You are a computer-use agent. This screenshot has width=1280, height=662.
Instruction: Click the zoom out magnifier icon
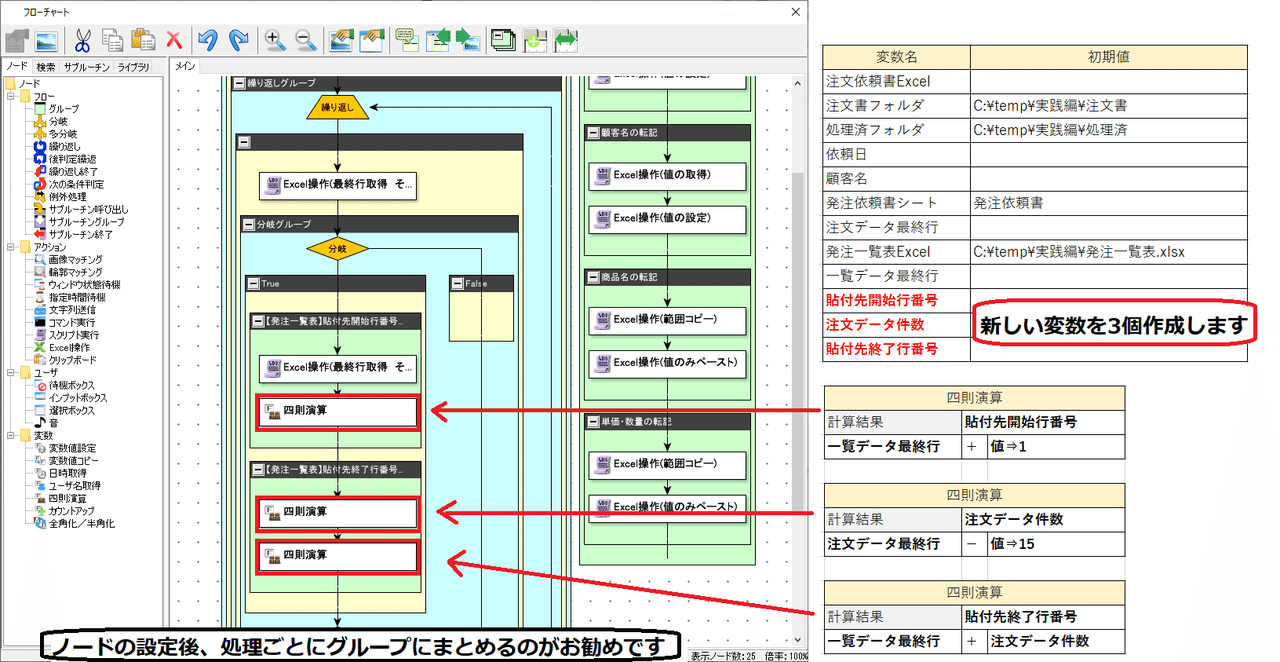(305, 40)
